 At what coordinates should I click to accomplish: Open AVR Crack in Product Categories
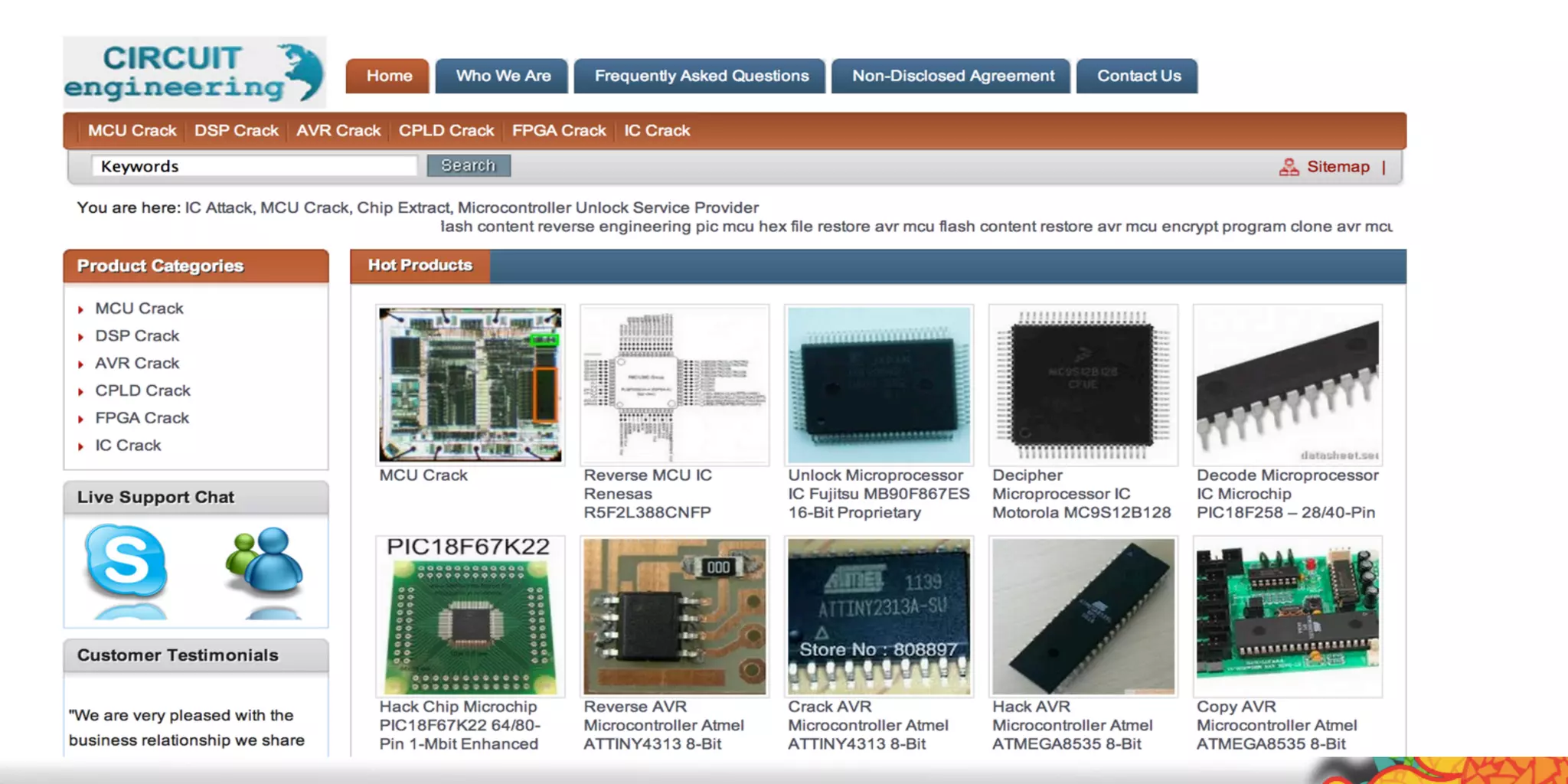[137, 364]
